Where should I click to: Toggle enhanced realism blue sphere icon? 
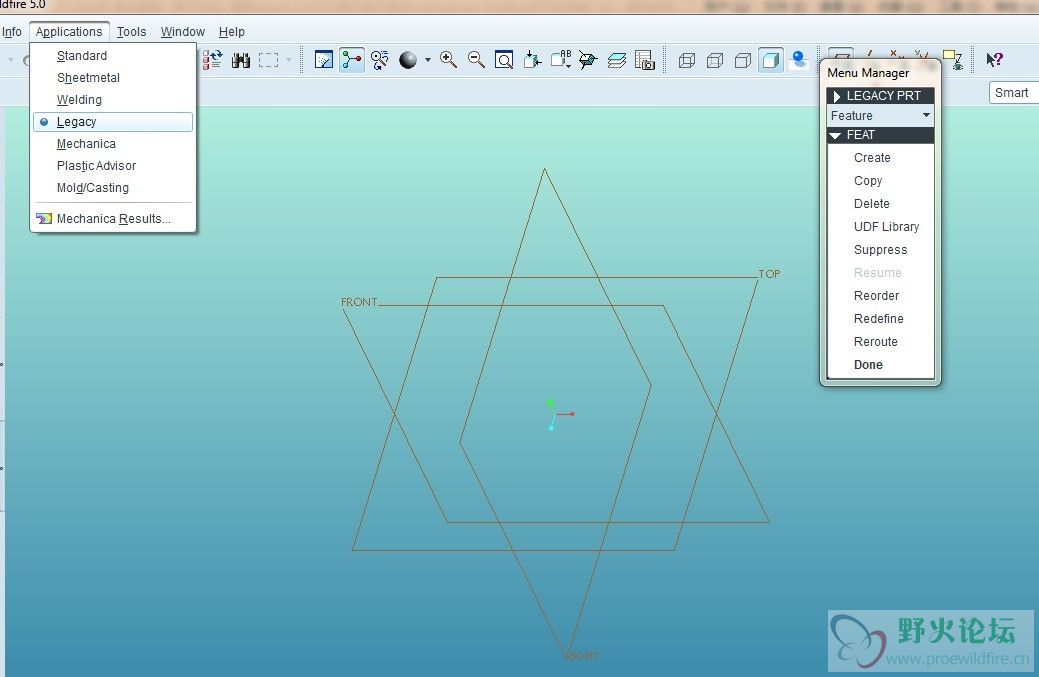point(799,60)
